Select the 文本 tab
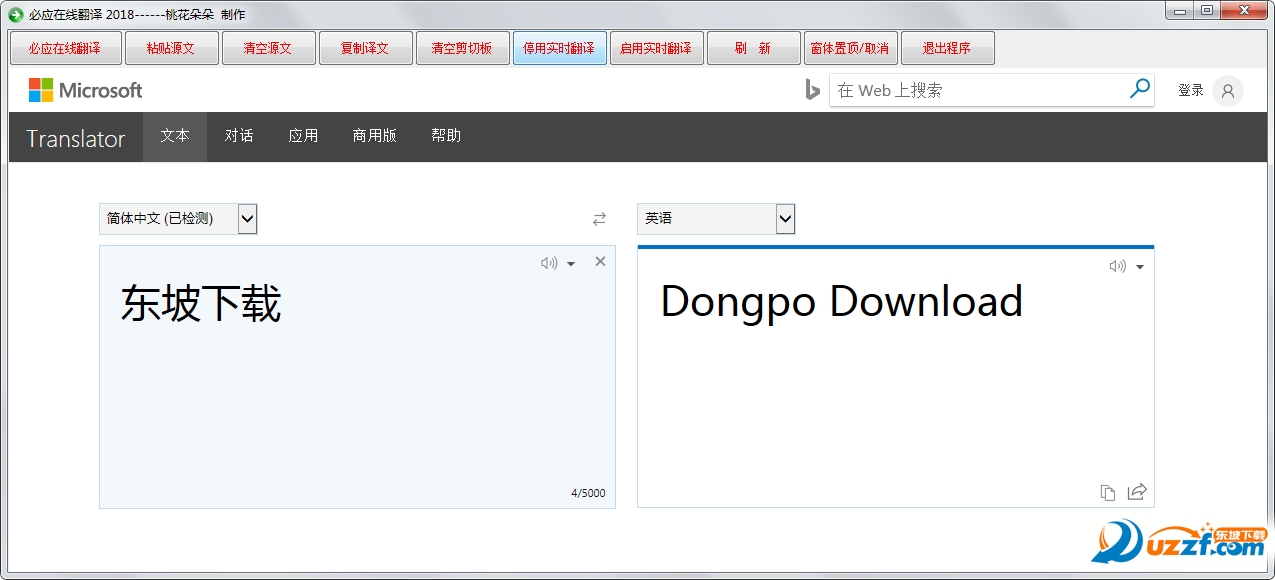This screenshot has height=580, width=1275. [x=175, y=136]
